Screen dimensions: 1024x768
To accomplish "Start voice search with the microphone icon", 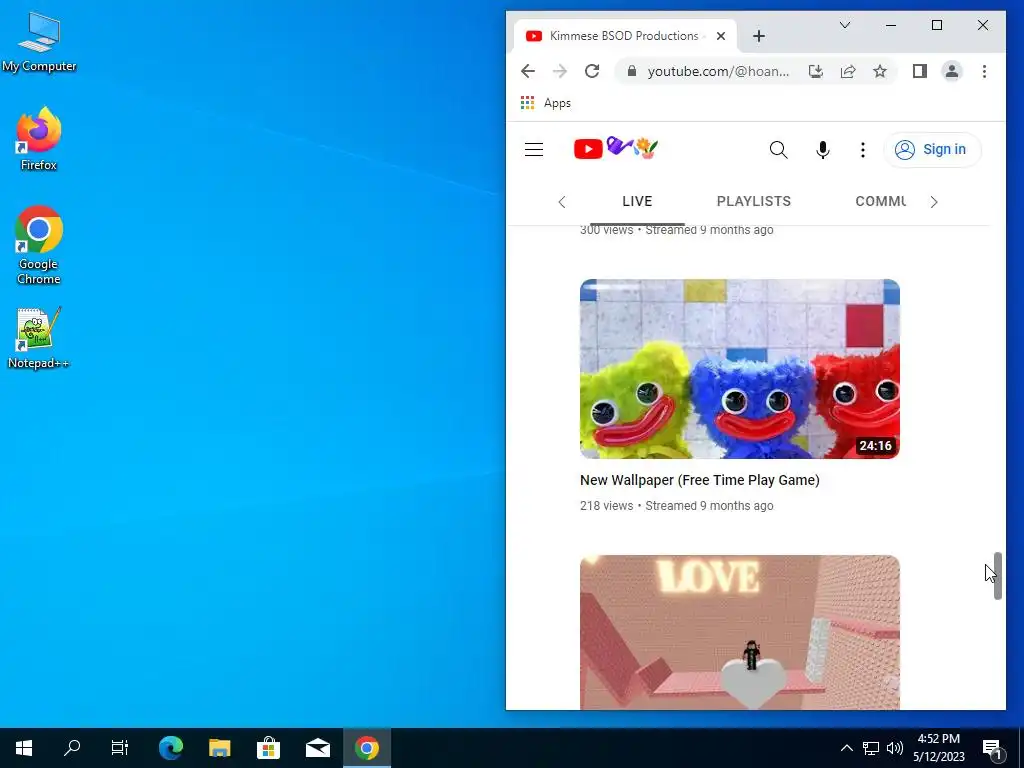I will (x=823, y=150).
